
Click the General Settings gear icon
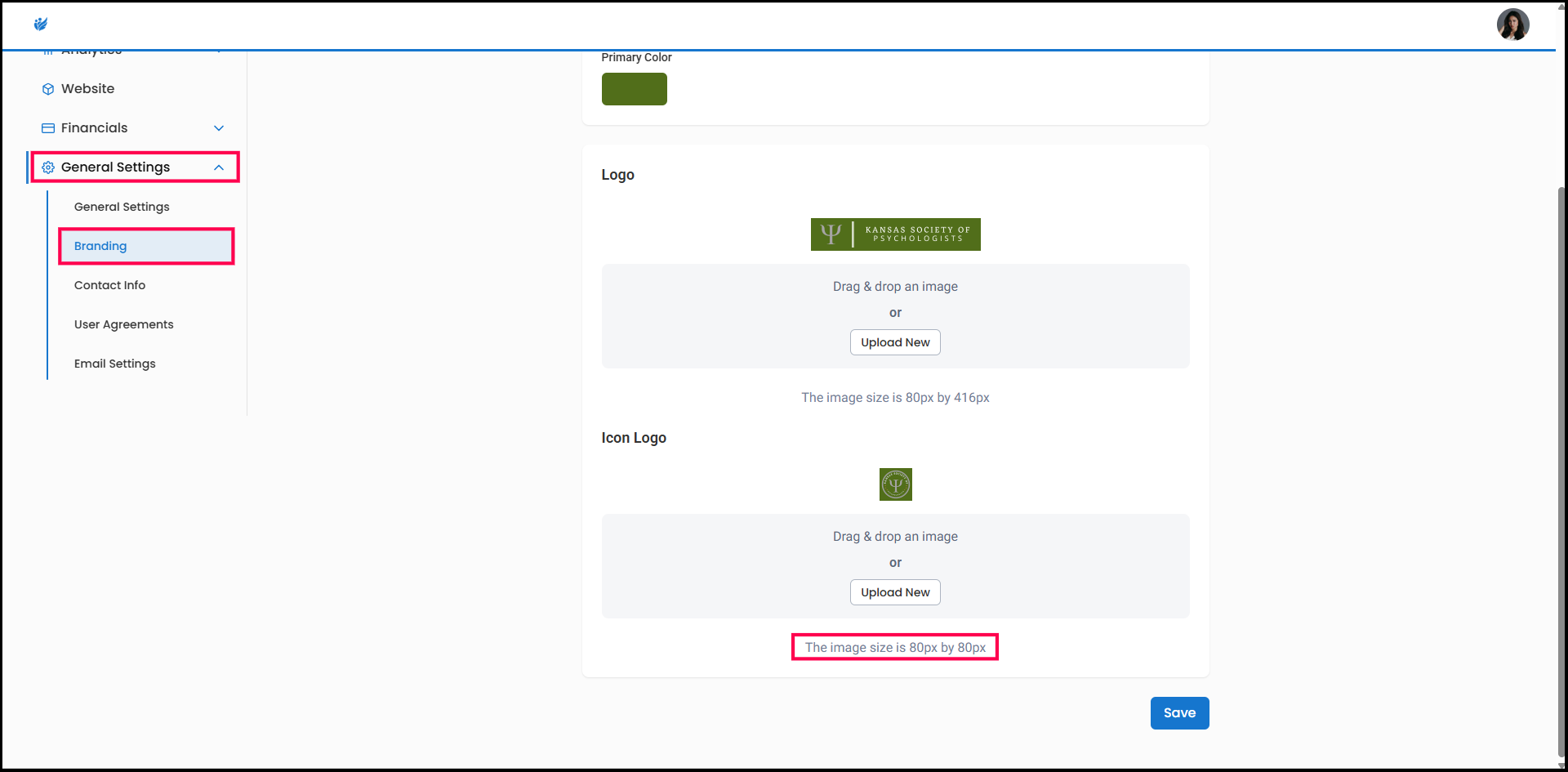(x=48, y=167)
